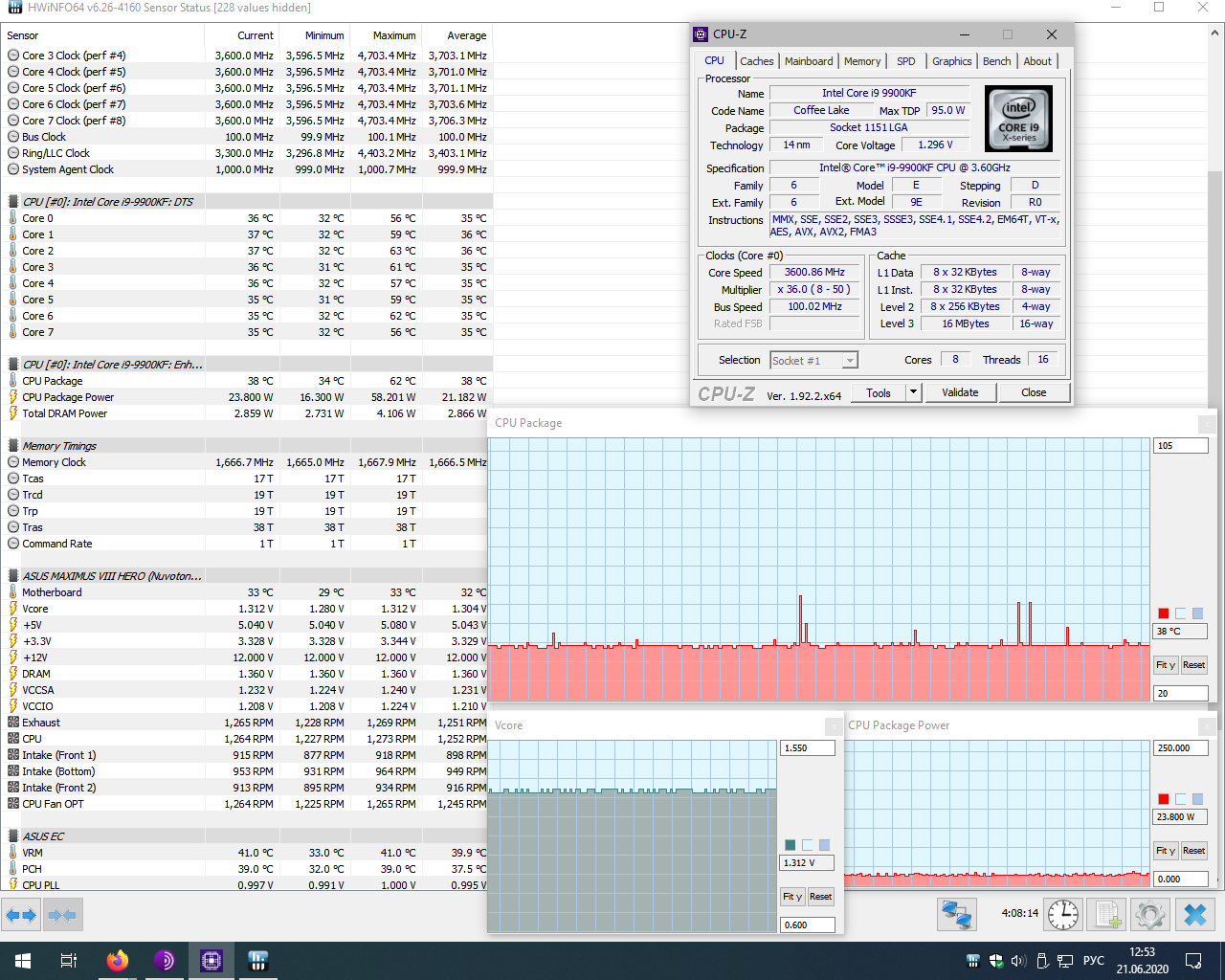Viewport: 1225px width, 980px height.
Task: Open the Windows Start menu
Action: pyautogui.click(x=23, y=961)
